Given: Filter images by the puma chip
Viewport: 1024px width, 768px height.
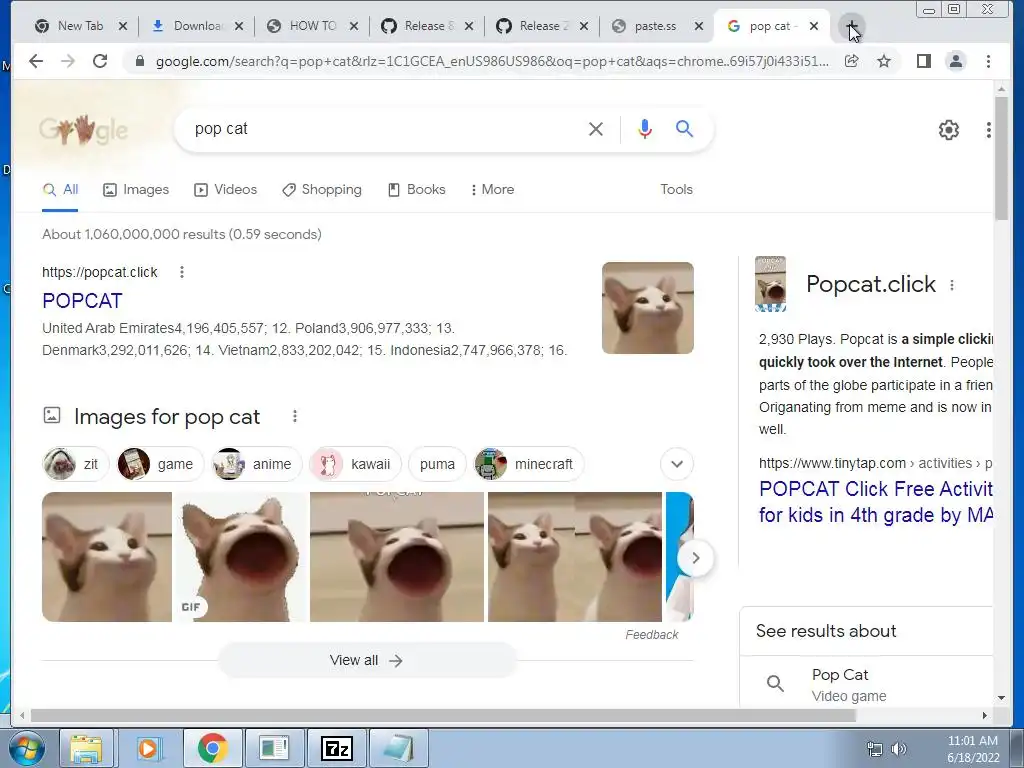Looking at the screenshot, I should pos(437,464).
